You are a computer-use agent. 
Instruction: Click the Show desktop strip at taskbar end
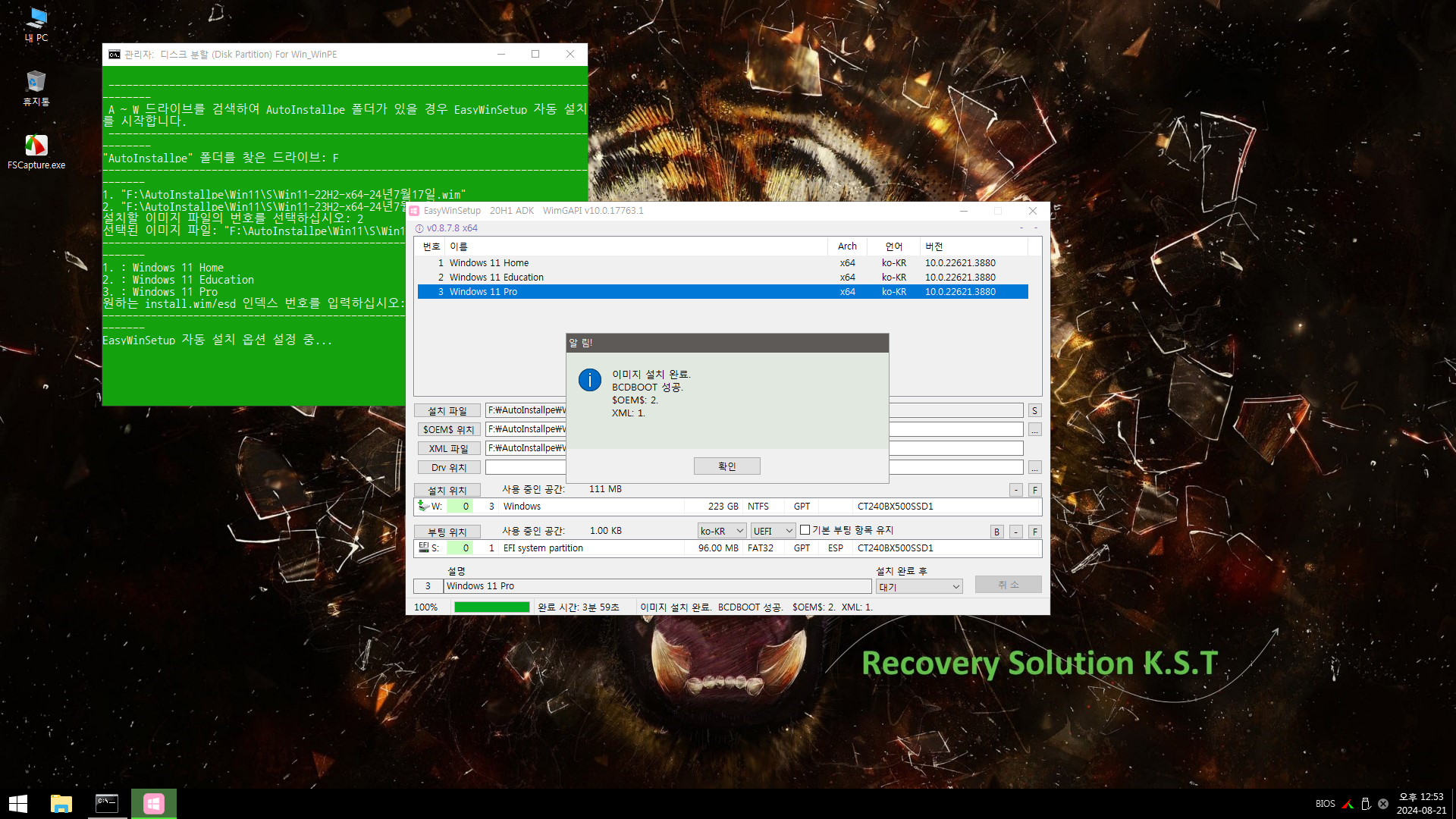(1453, 804)
